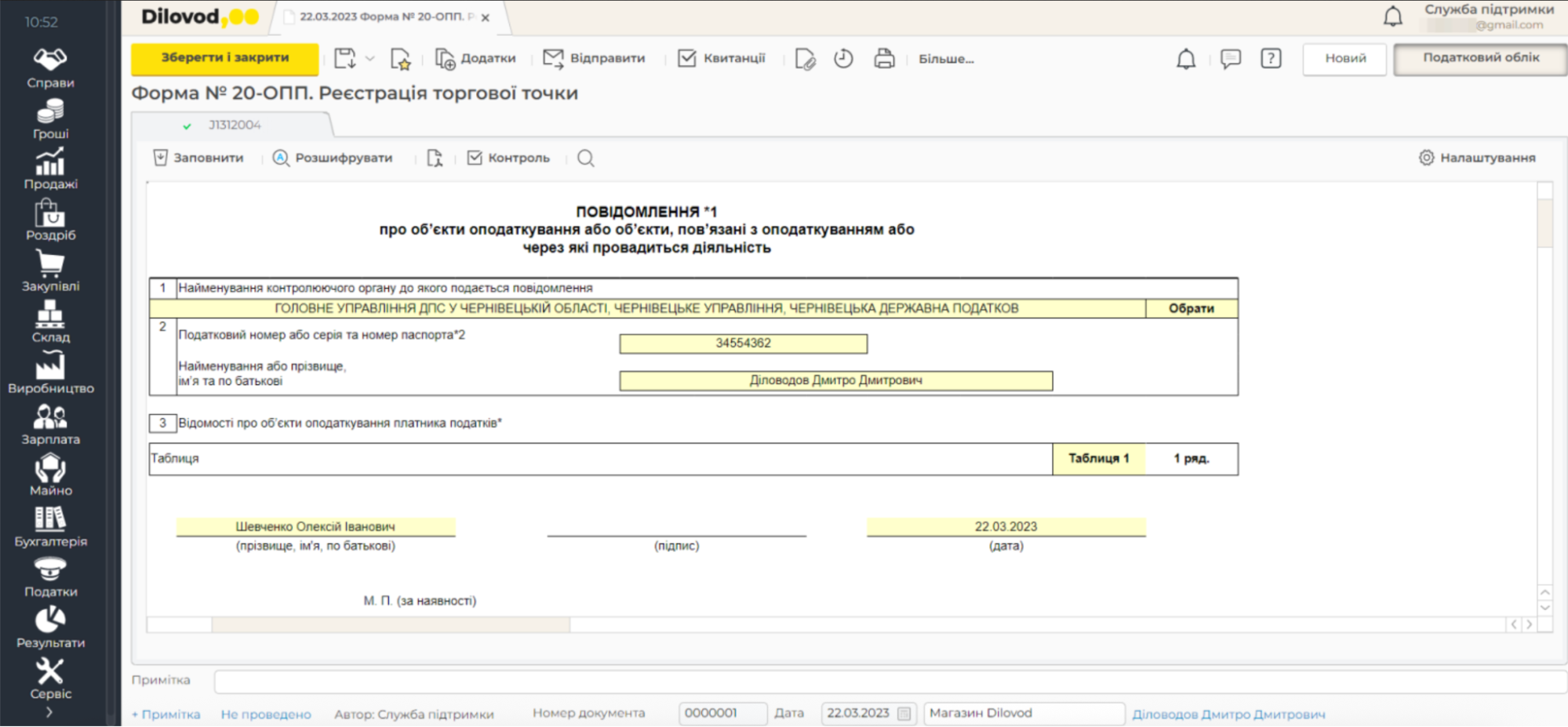Open the history clock icon
The height and width of the screenshot is (727, 1568).
843,59
